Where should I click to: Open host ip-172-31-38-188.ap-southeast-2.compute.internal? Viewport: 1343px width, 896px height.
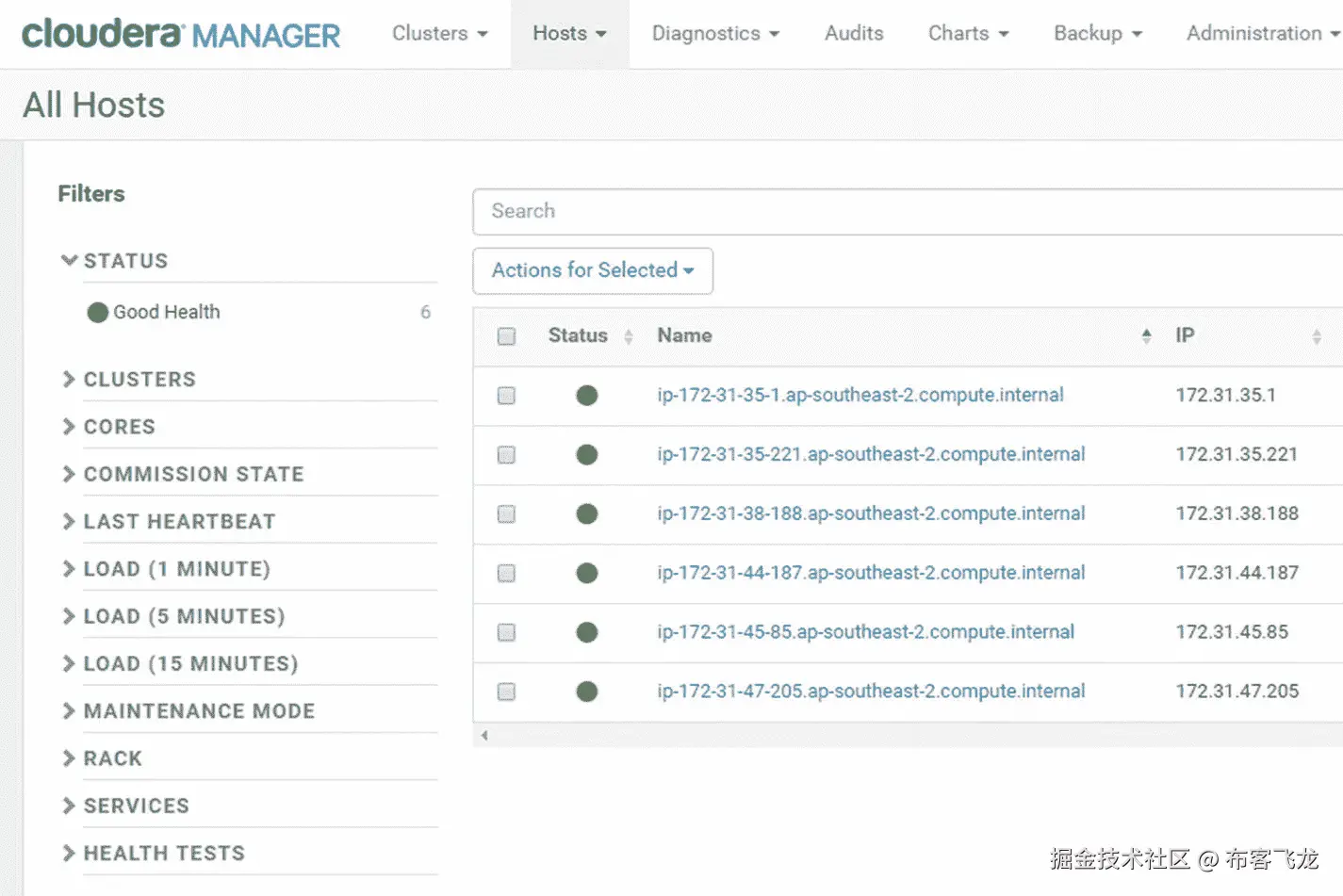coord(871,514)
